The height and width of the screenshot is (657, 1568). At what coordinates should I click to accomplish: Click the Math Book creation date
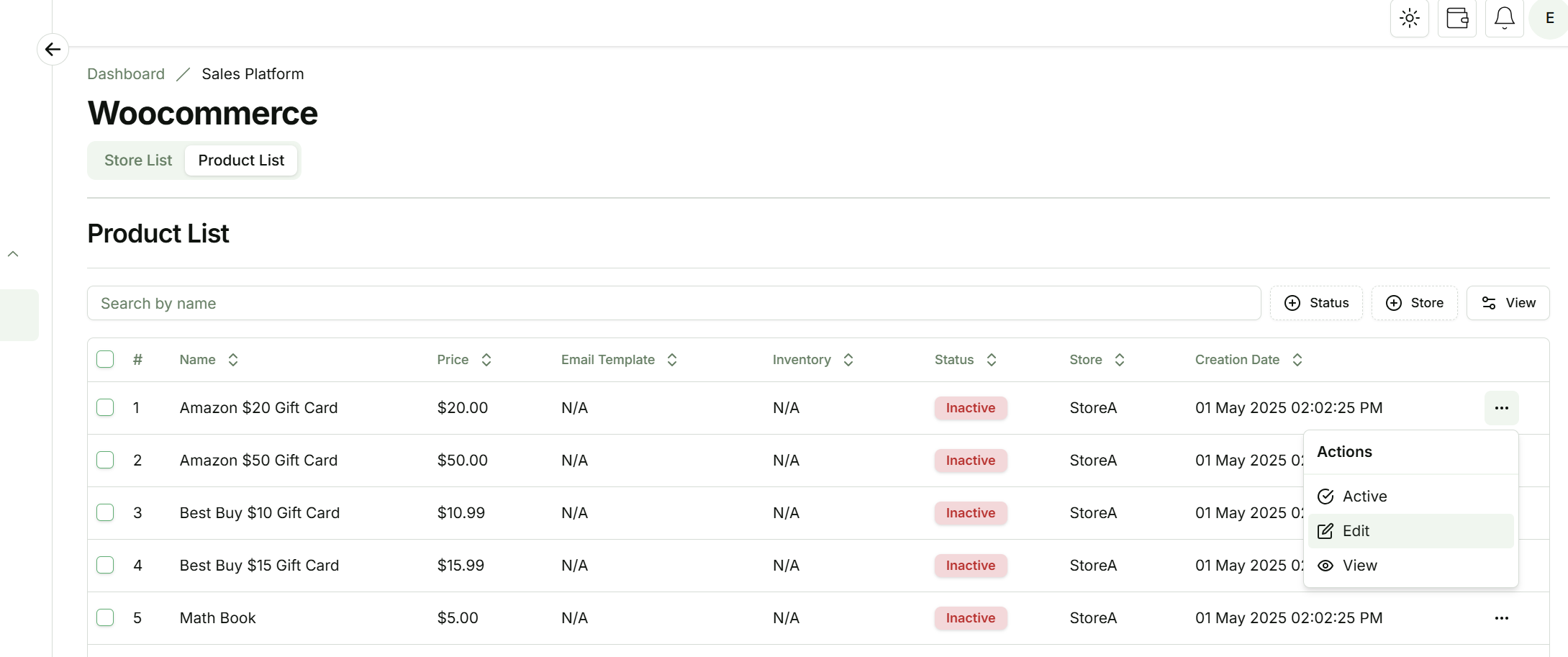point(1289,618)
